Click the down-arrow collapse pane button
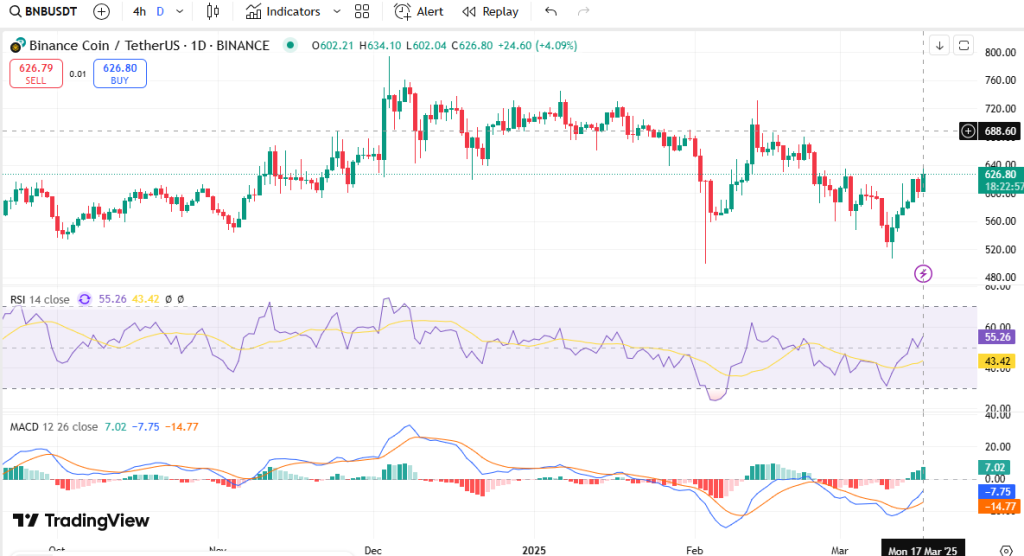The image size is (1024, 556). coord(939,45)
